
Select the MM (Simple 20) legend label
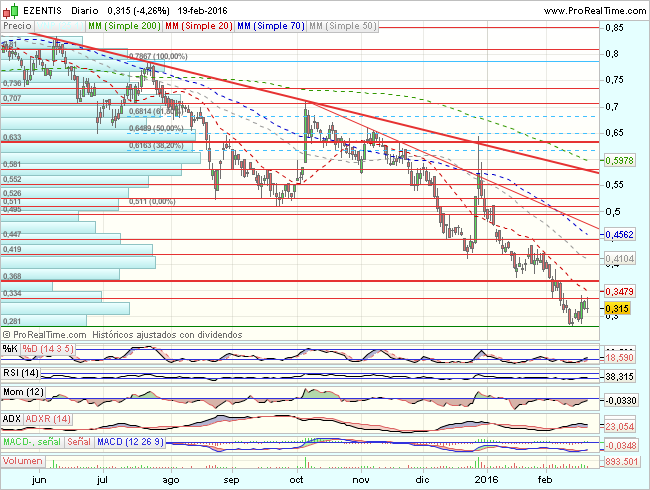(199, 26)
